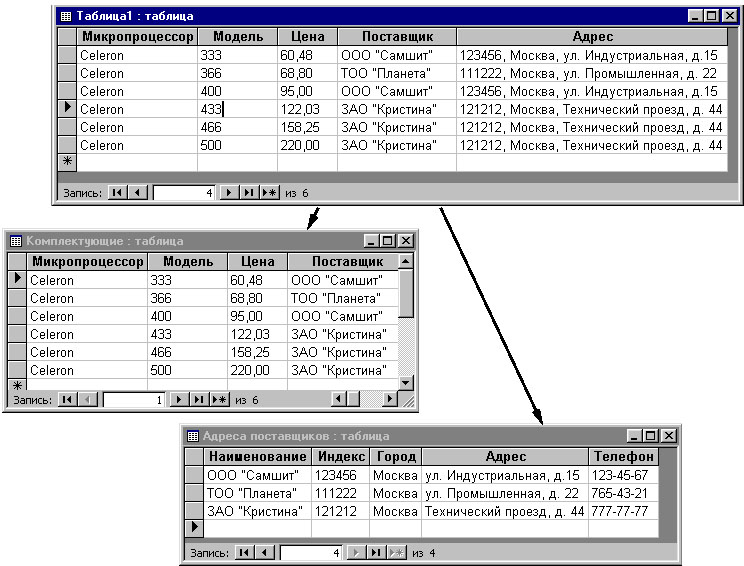Click index 111222 in Адреса поставщиков
This screenshot has height=566, width=744.
coord(341,493)
